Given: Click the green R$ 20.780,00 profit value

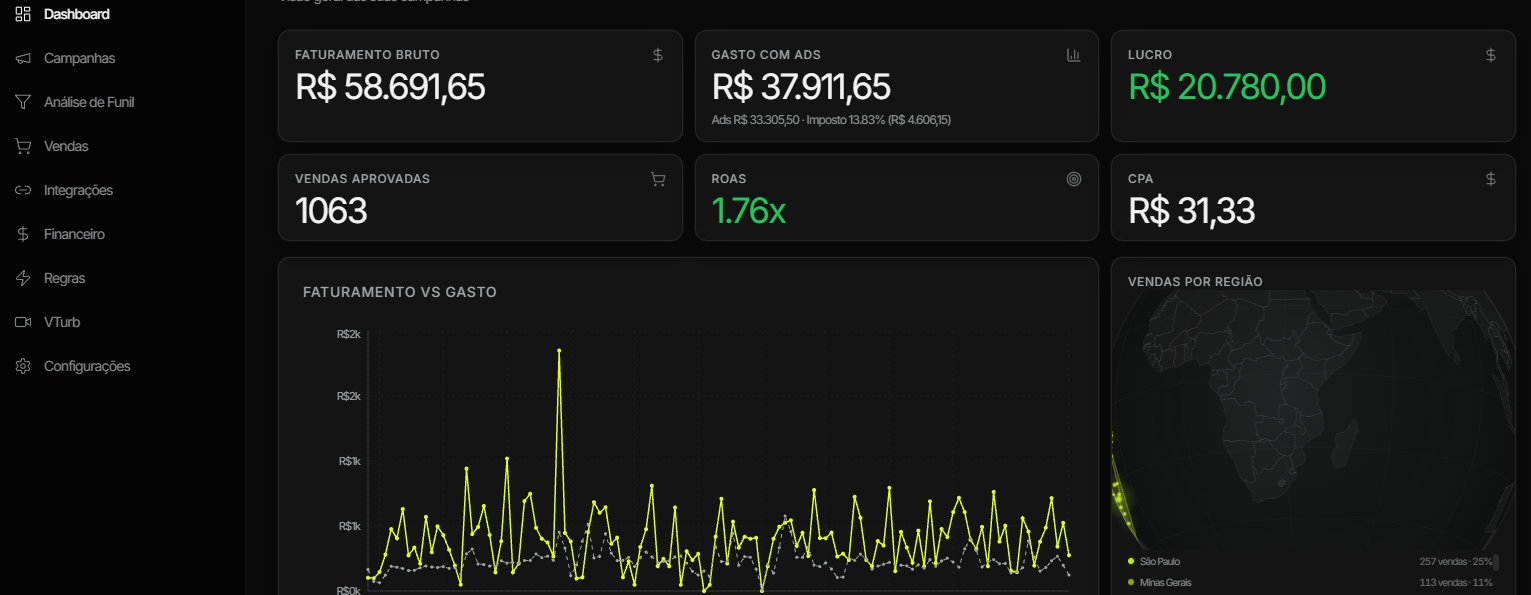Looking at the screenshot, I should point(1227,87).
